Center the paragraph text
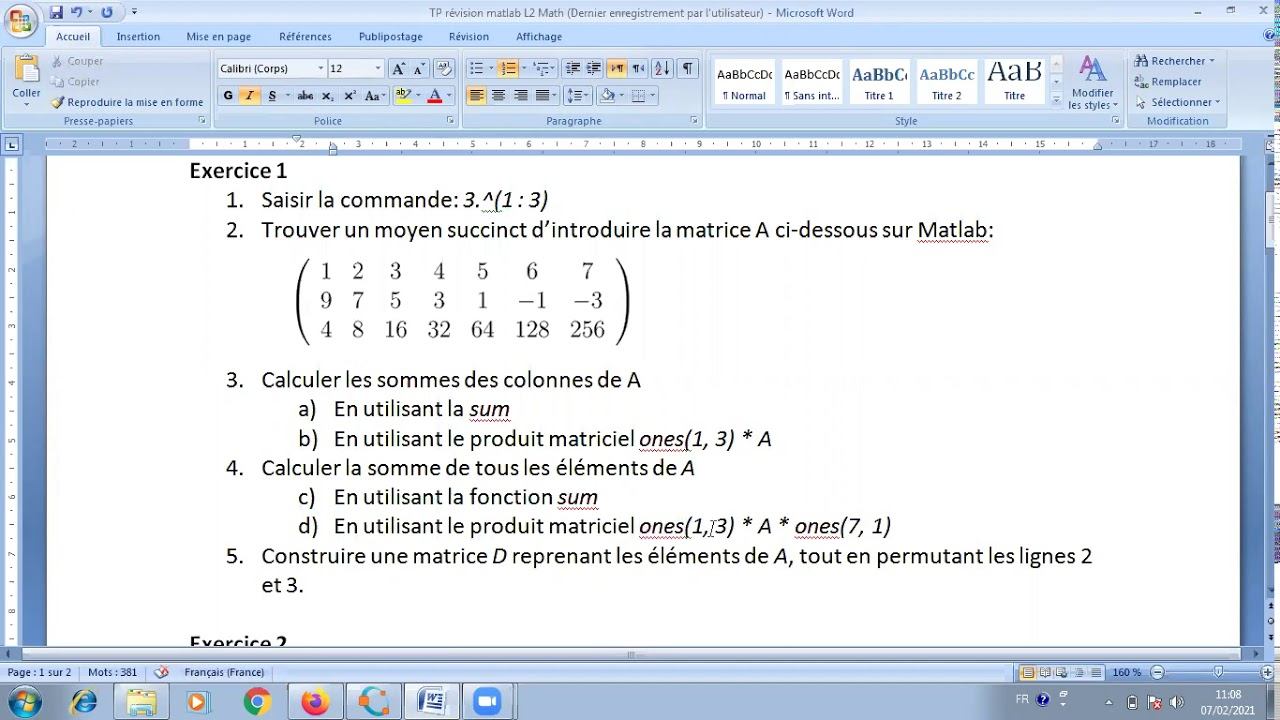The width and height of the screenshot is (1280, 720). point(498,95)
